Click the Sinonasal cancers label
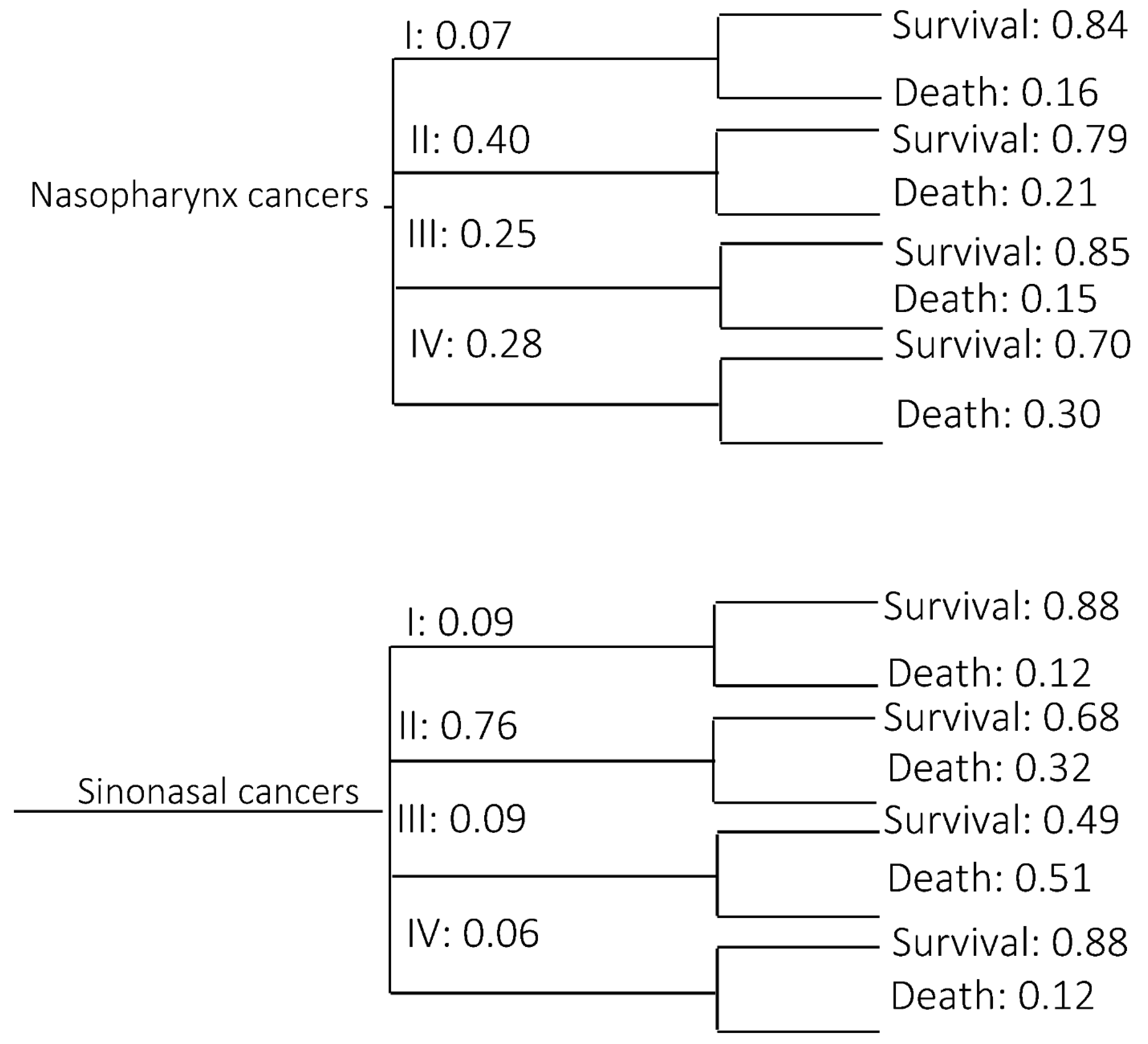The width and height of the screenshot is (1148, 1044). (218, 792)
